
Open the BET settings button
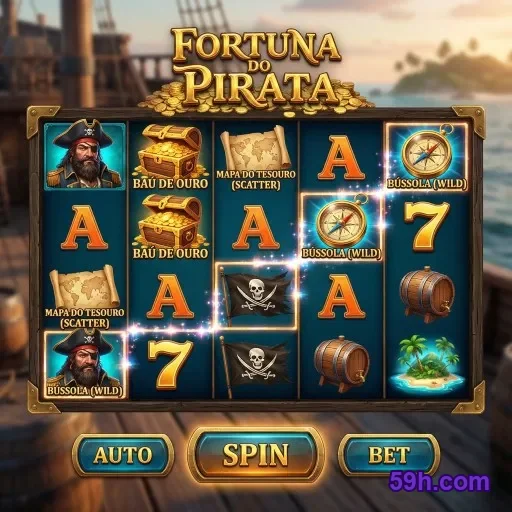click(389, 455)
